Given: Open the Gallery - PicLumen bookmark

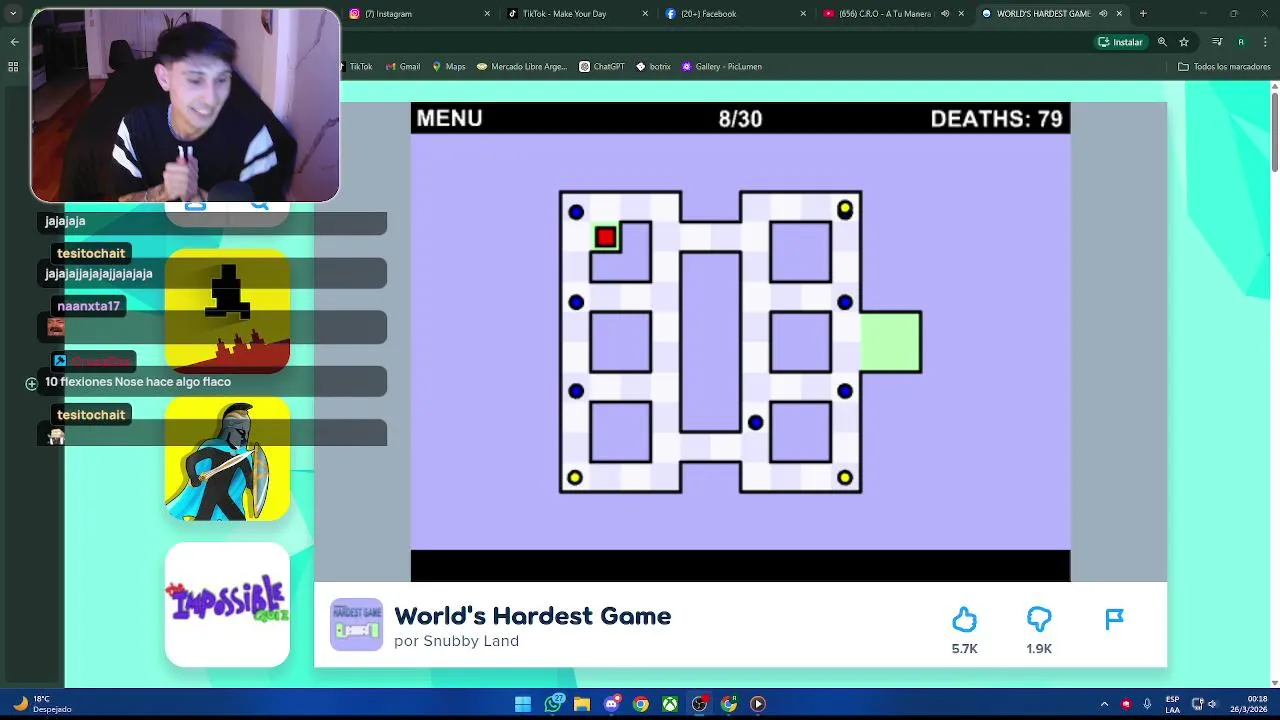Looking at the screenshot, I should point(722,67).
